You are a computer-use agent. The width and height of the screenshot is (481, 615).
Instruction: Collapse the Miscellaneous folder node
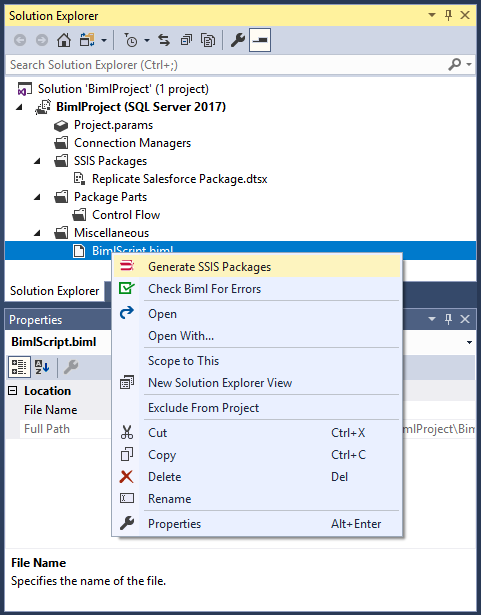click(37, 233)
